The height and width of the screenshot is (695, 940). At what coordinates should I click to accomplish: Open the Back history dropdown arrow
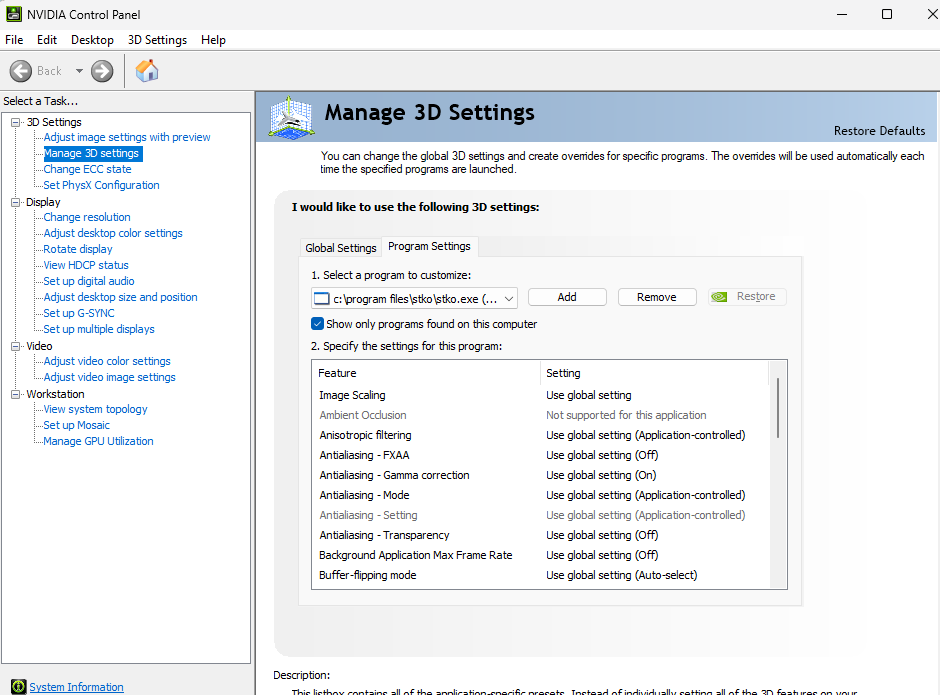79,71
